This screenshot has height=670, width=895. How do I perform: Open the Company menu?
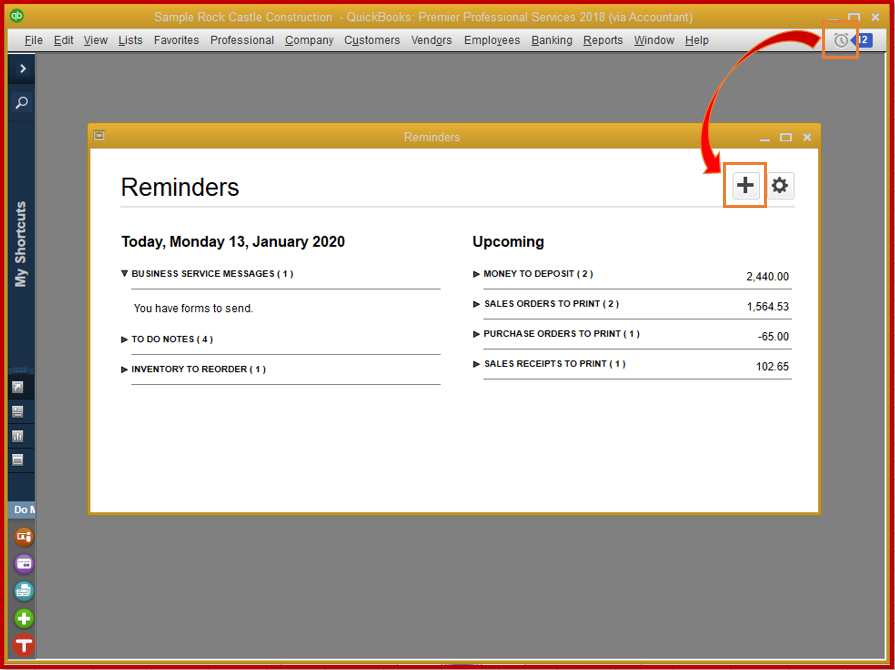click(309, 40)
